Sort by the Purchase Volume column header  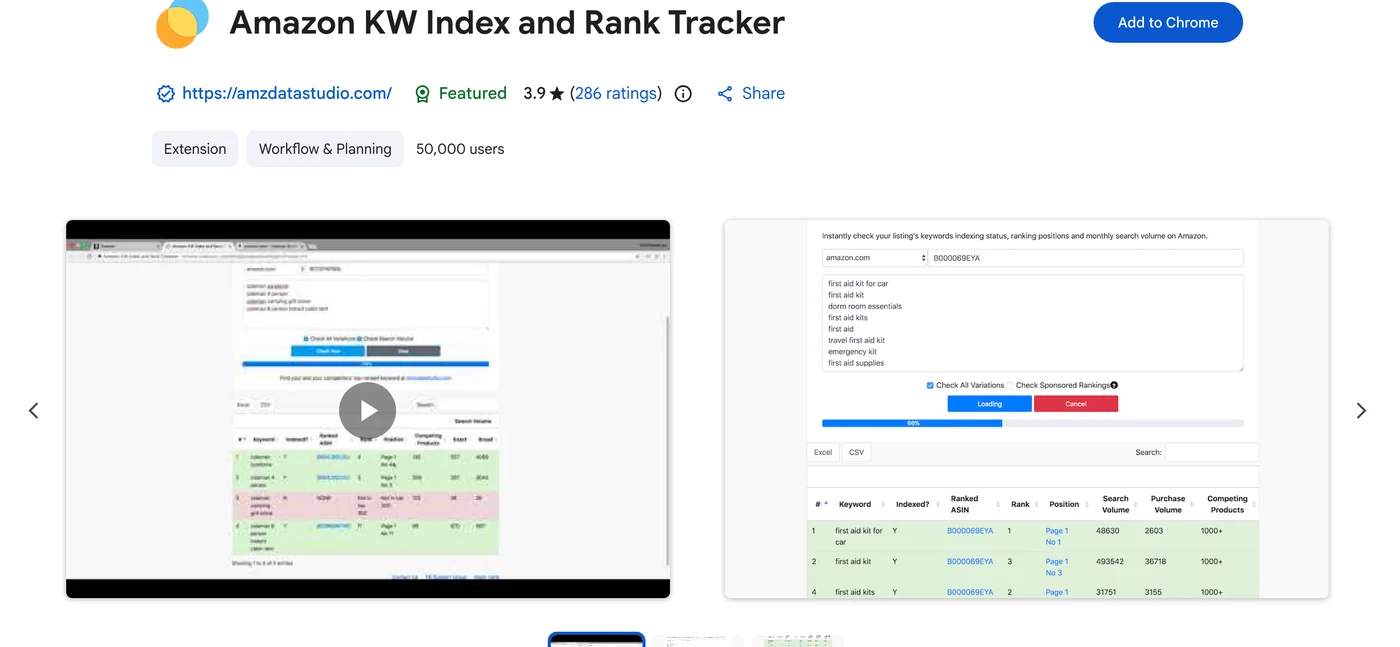(x=1168, y=504)
